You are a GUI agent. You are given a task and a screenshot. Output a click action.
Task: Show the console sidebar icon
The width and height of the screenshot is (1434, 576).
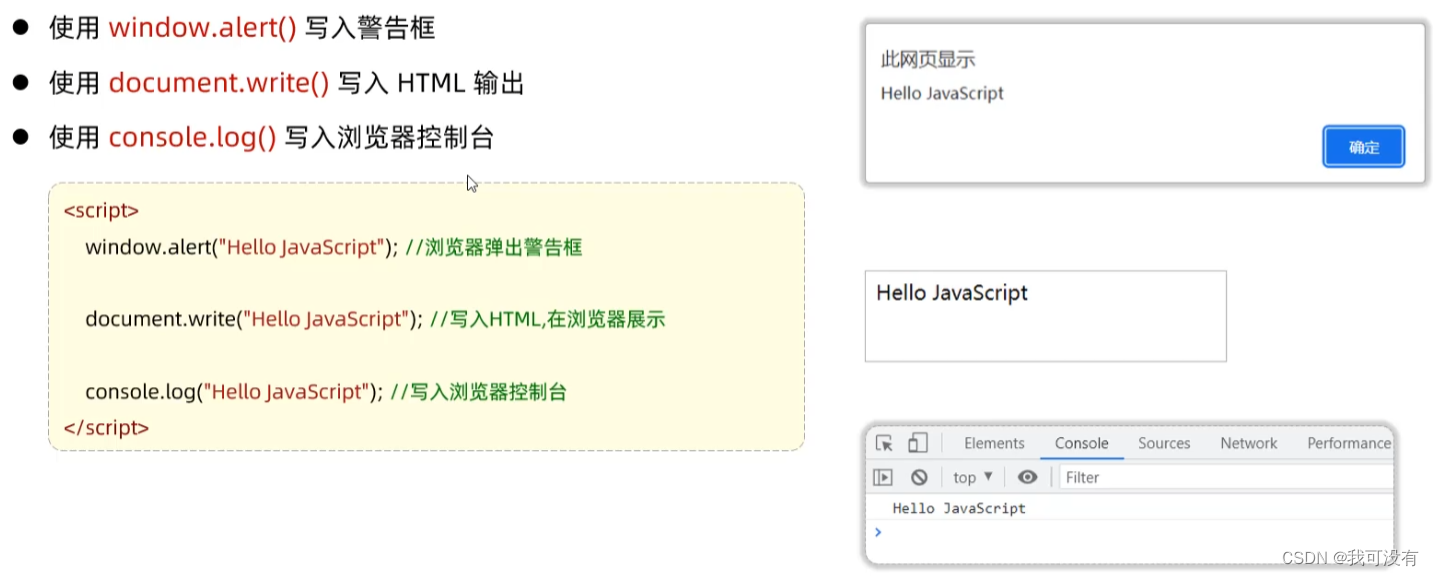(882, 477)
